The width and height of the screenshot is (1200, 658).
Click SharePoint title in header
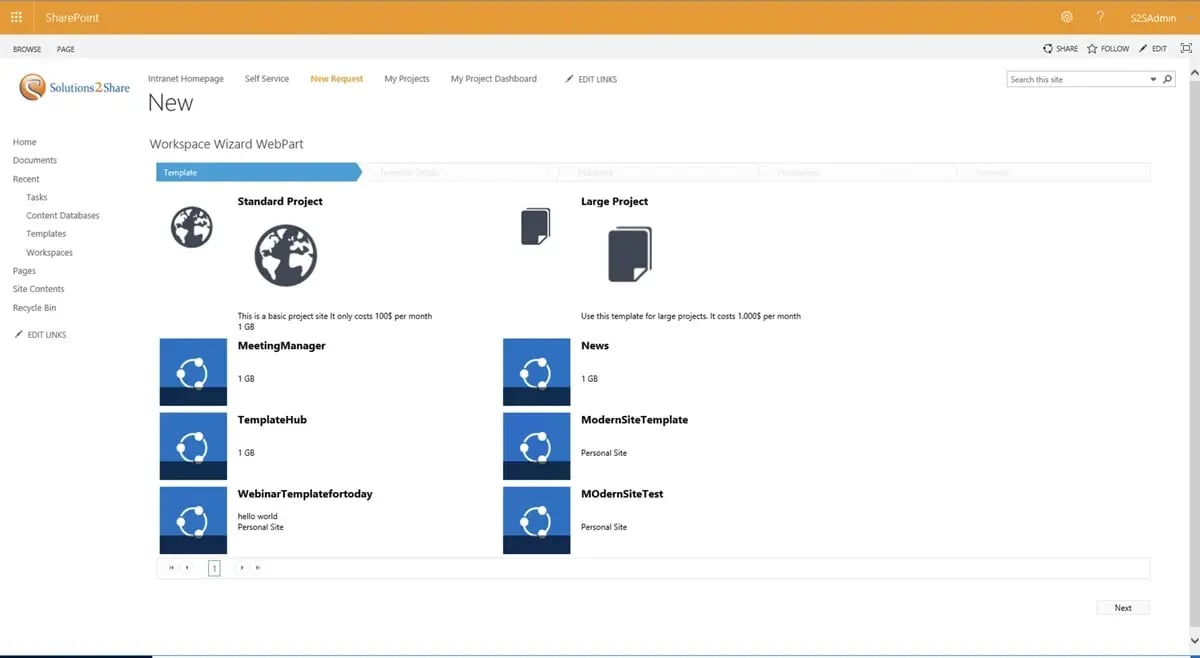[72, 17]
